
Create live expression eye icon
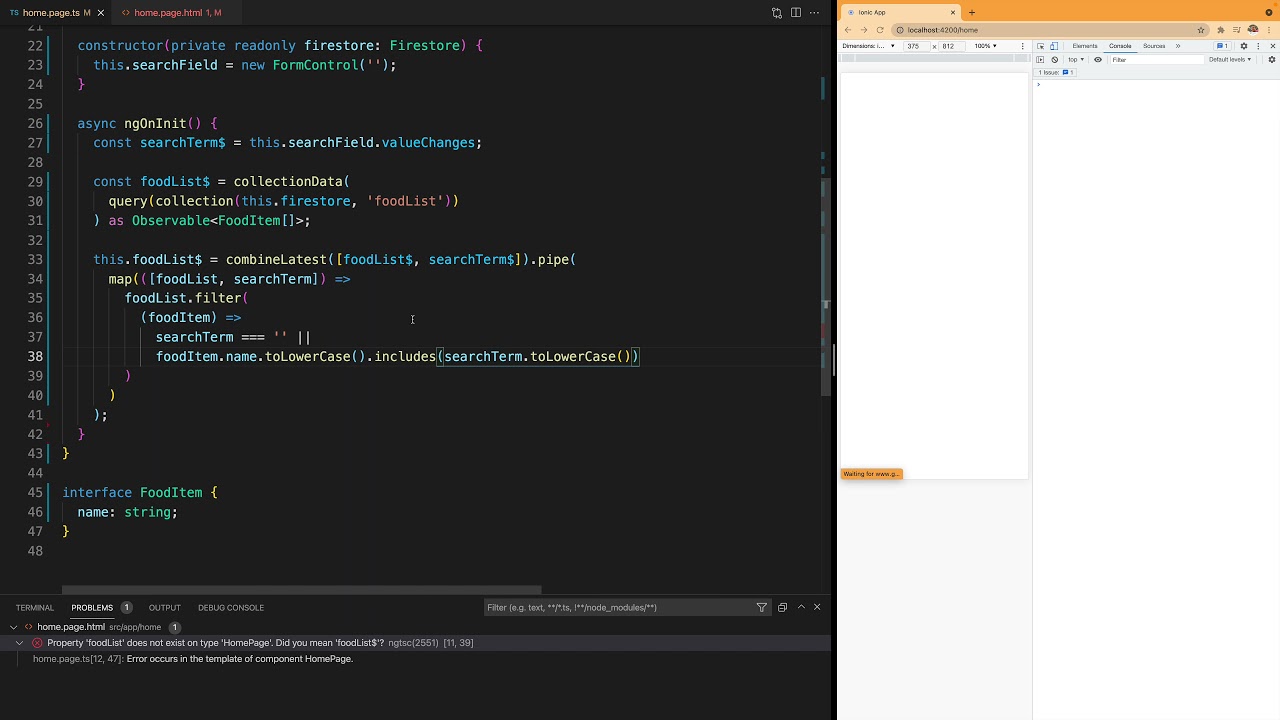click(1098, 60)
